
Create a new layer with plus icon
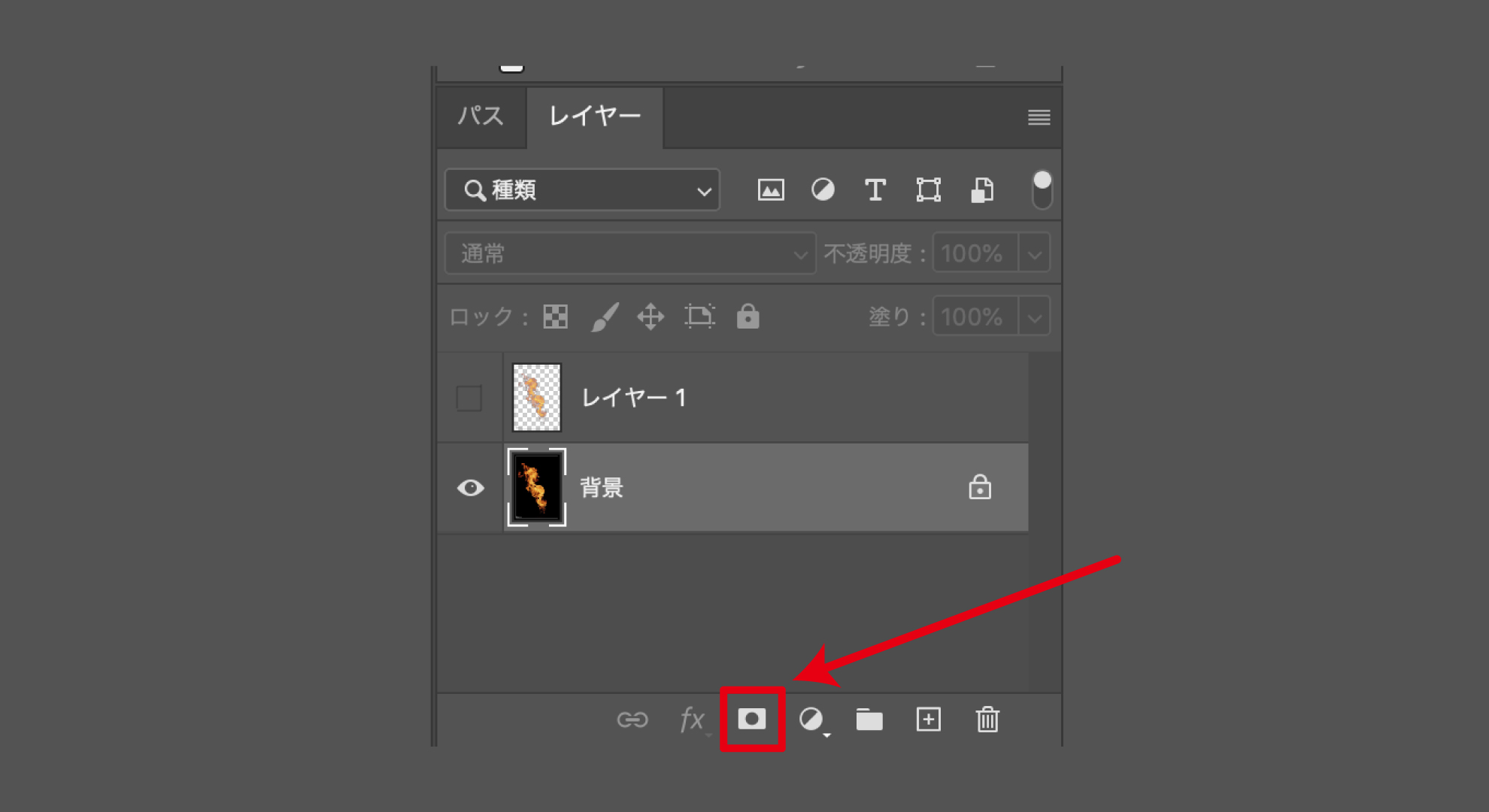pyautogui.click(x=928, y=720)
